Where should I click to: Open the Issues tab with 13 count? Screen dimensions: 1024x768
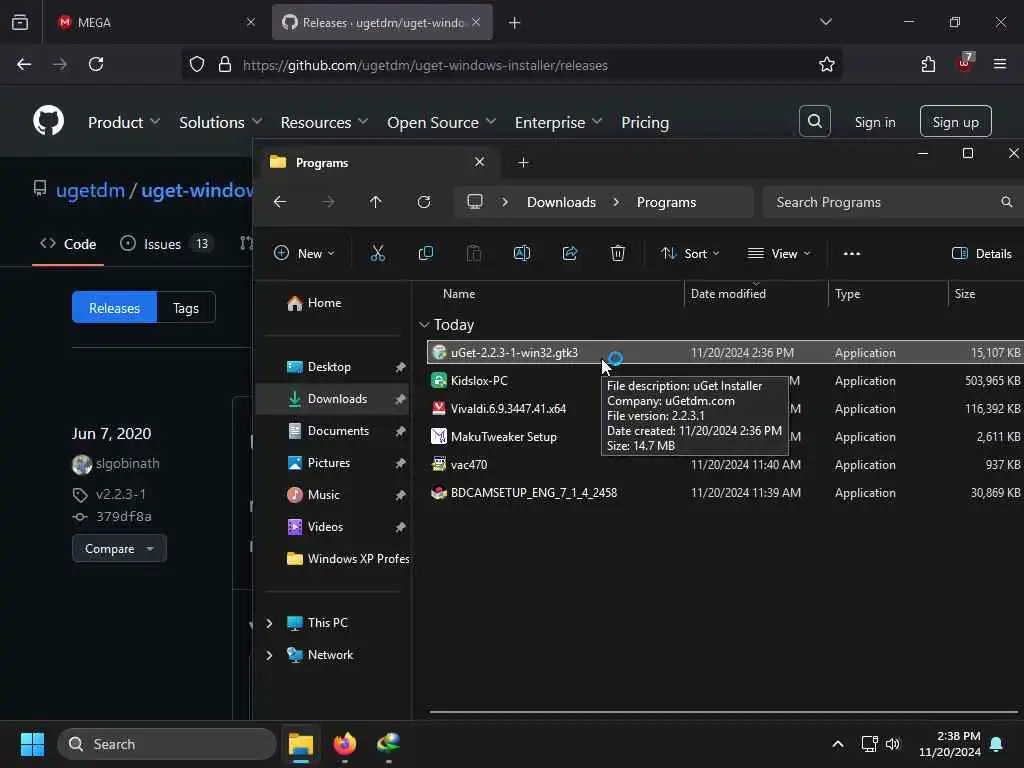167,244
